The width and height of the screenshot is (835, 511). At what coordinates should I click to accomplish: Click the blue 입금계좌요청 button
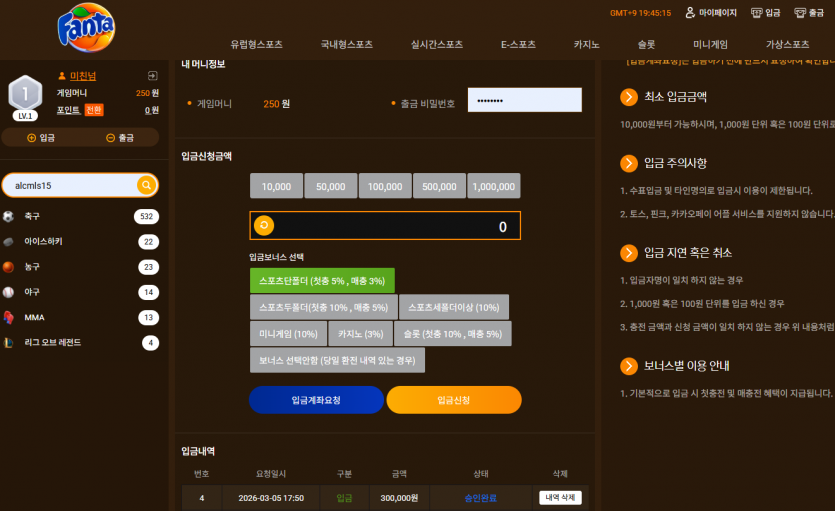pyautogui.click(x=316, y=400)
